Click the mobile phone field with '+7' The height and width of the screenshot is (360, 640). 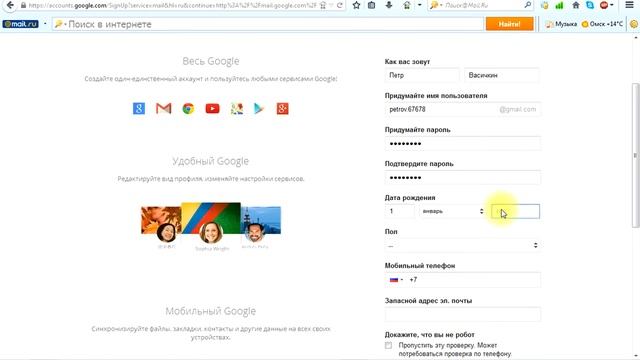click(x=462, y=280)
